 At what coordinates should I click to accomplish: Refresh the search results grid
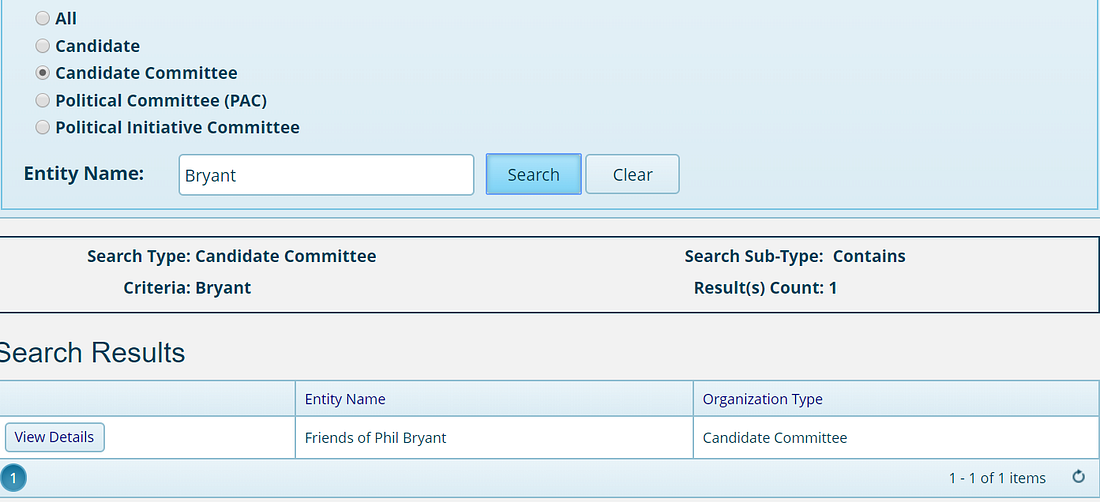point(1079,477)
